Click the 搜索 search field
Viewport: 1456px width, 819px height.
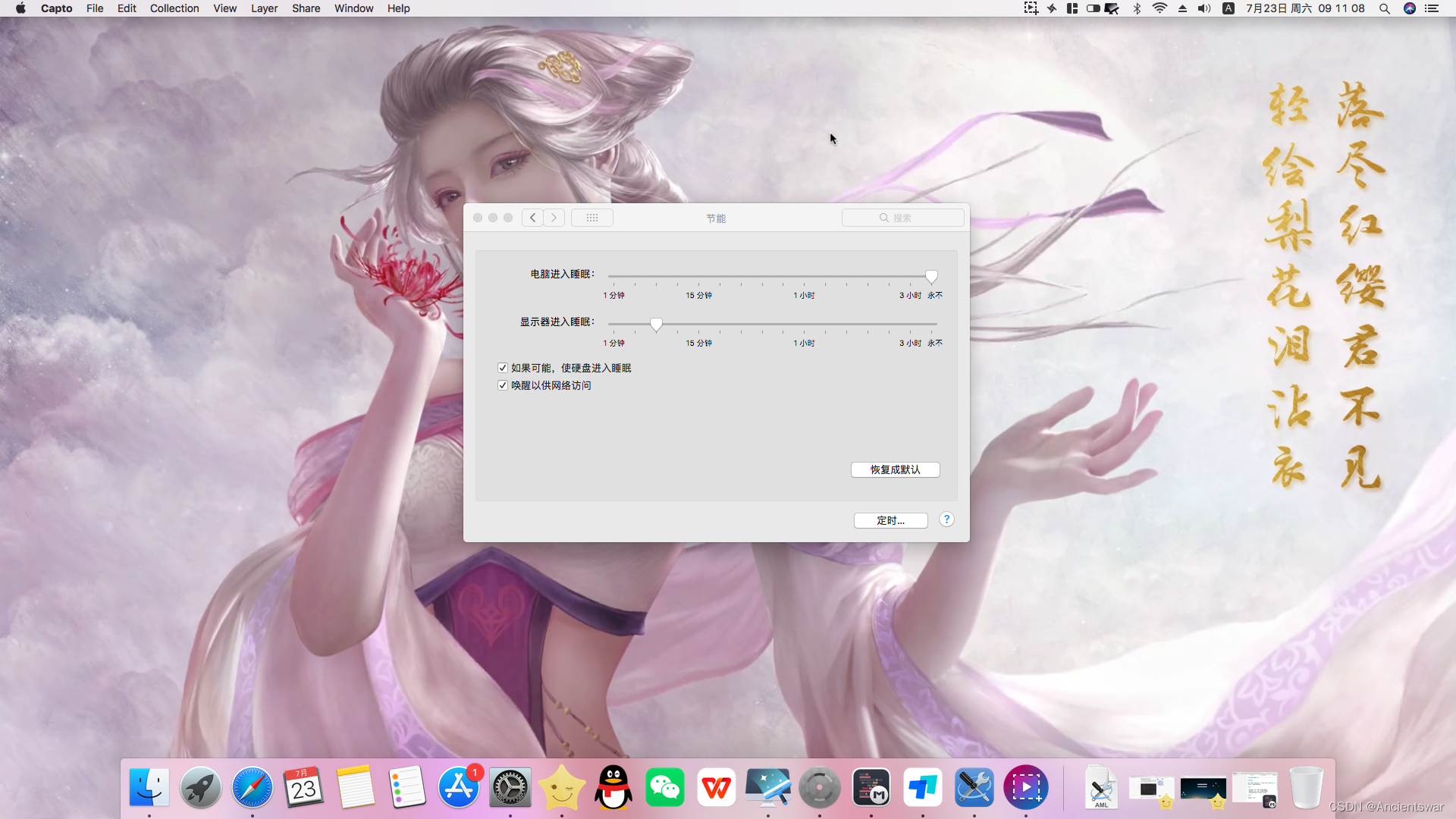[x=902, y=218]
